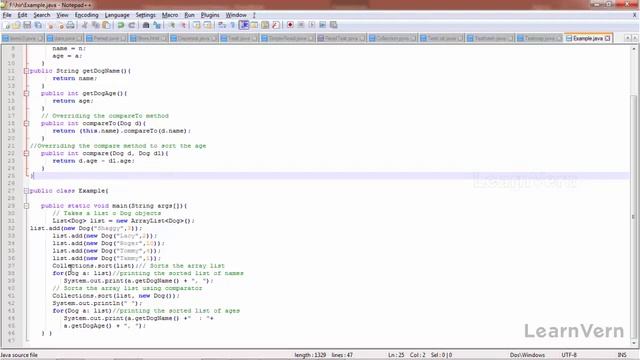Open the File menu
Screen dimensions: 640x360
7,15
